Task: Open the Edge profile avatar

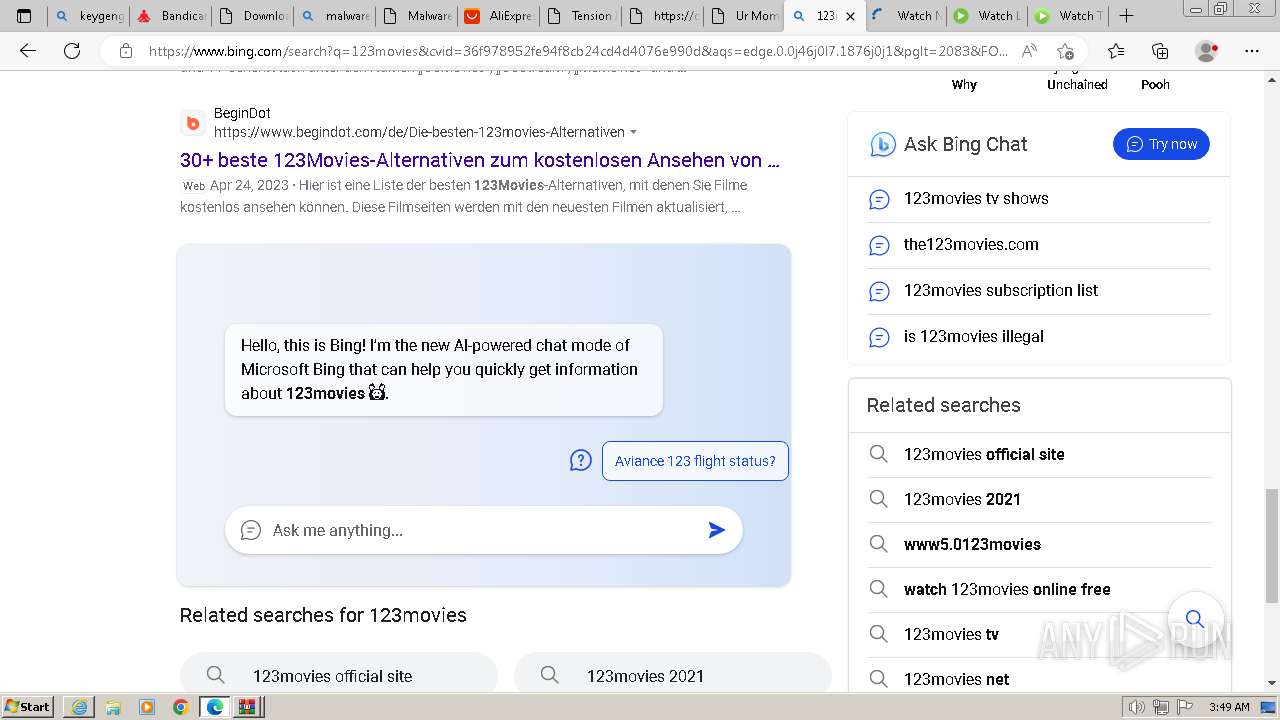Action: click(1207, 51)
